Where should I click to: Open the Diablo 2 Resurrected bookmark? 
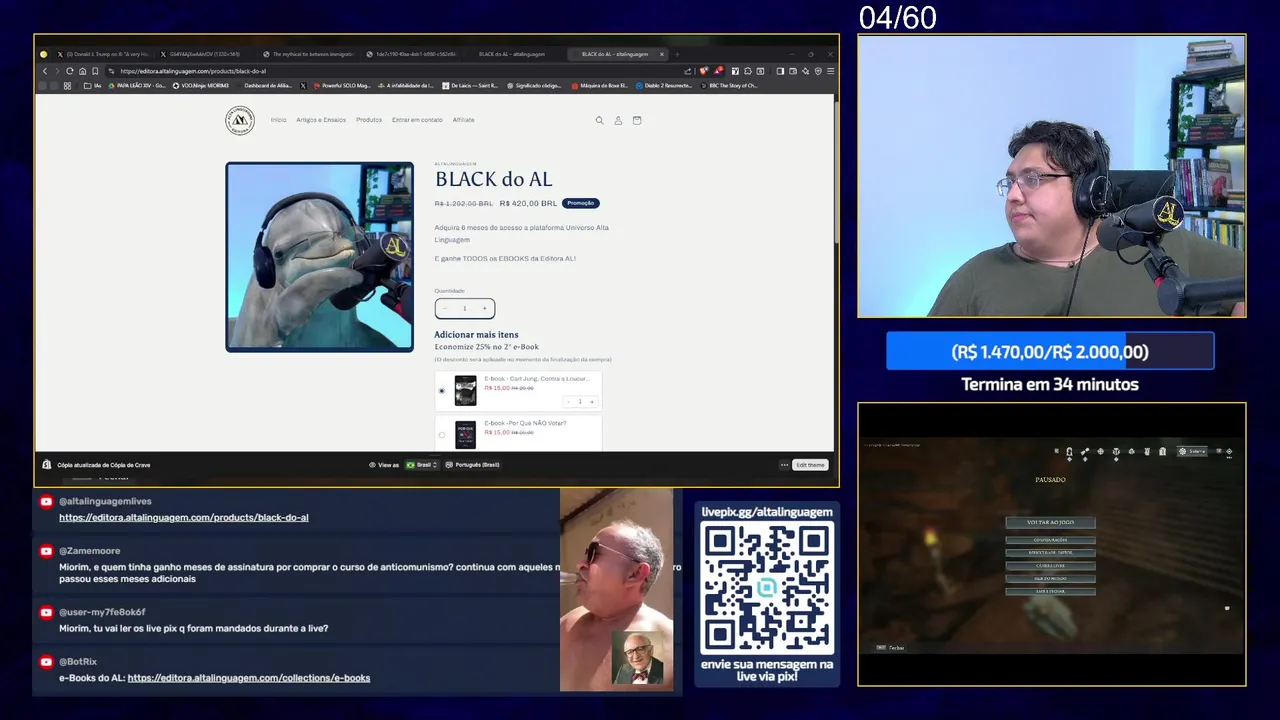point(665,85)
